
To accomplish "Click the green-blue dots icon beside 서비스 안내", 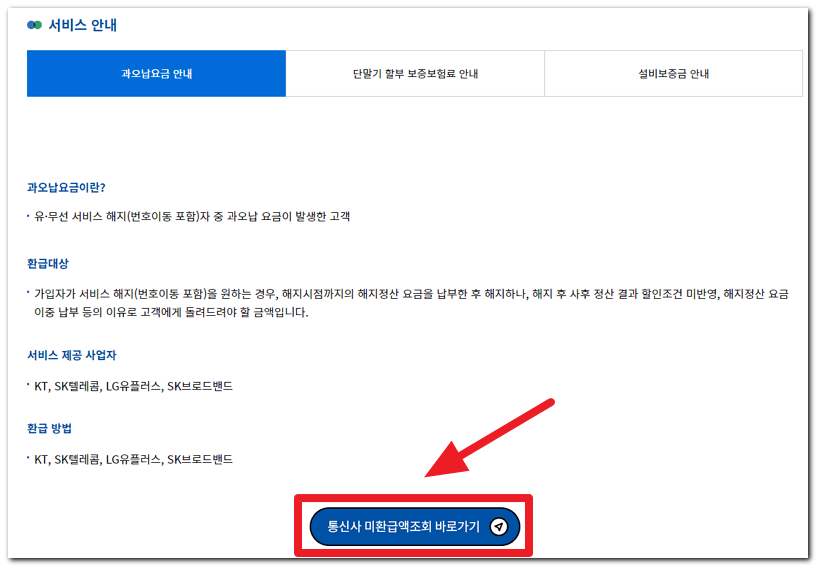I will [x=34, y=25].
